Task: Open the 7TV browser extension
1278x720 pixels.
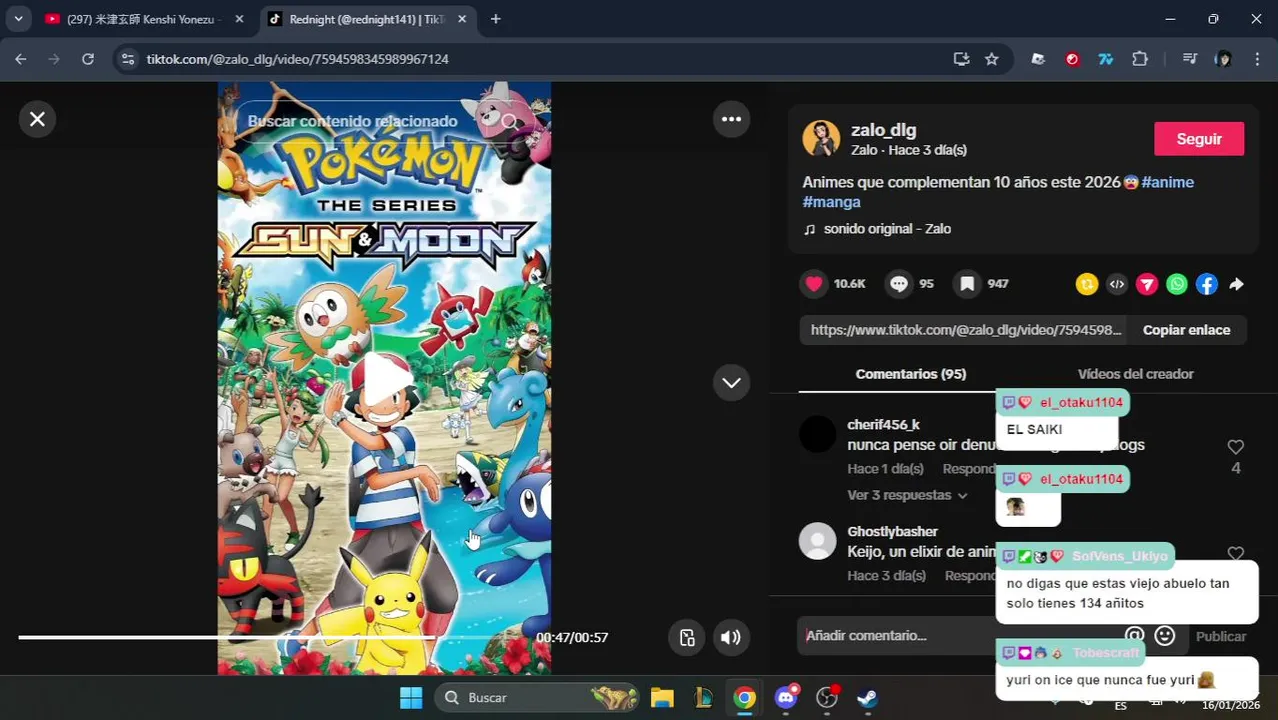Action: 1106,59
